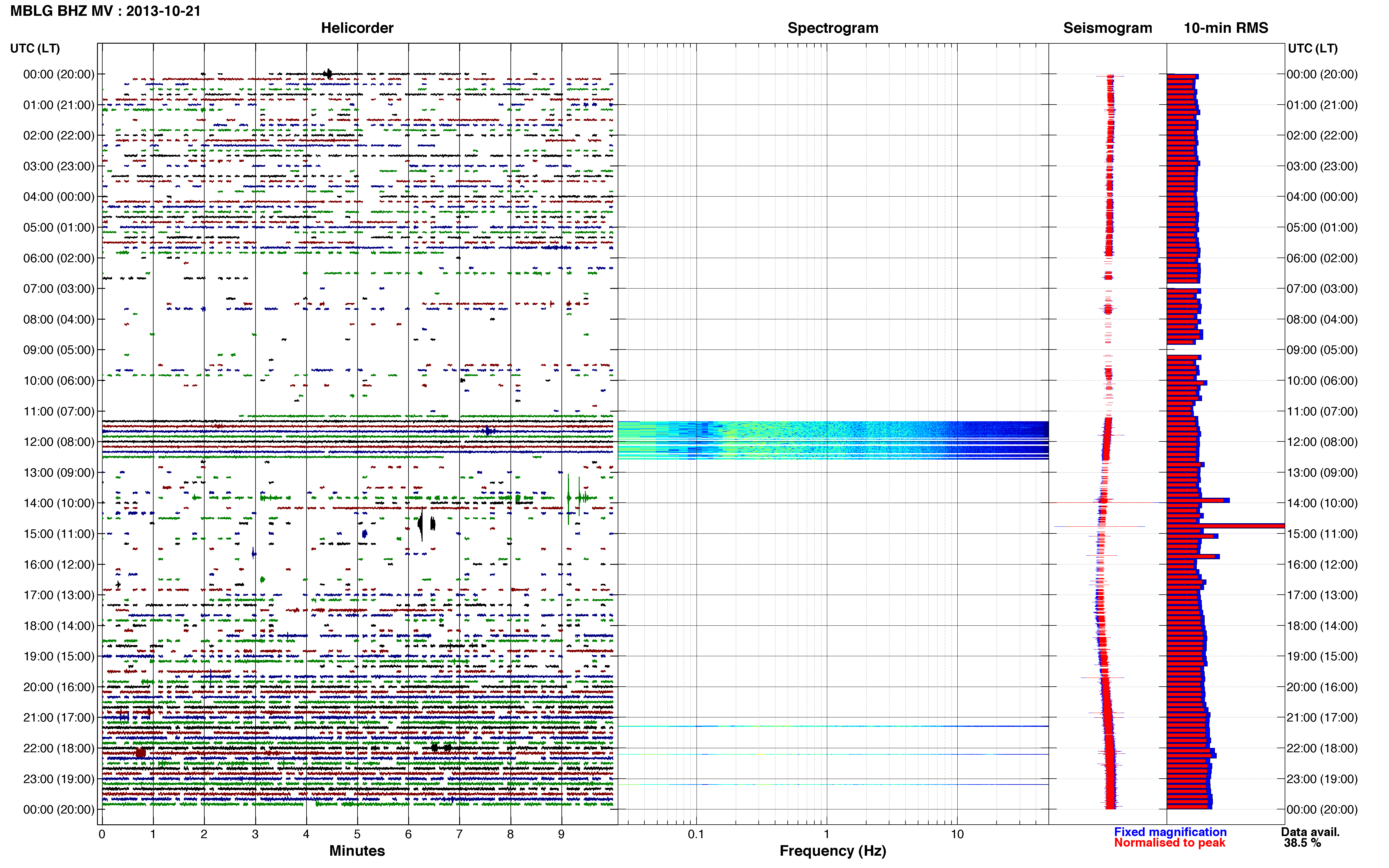Click left axis label '12:00 (08:00)'
Image resolution: width=1389 pixels, height=868 pixels.
click(59, 441)
